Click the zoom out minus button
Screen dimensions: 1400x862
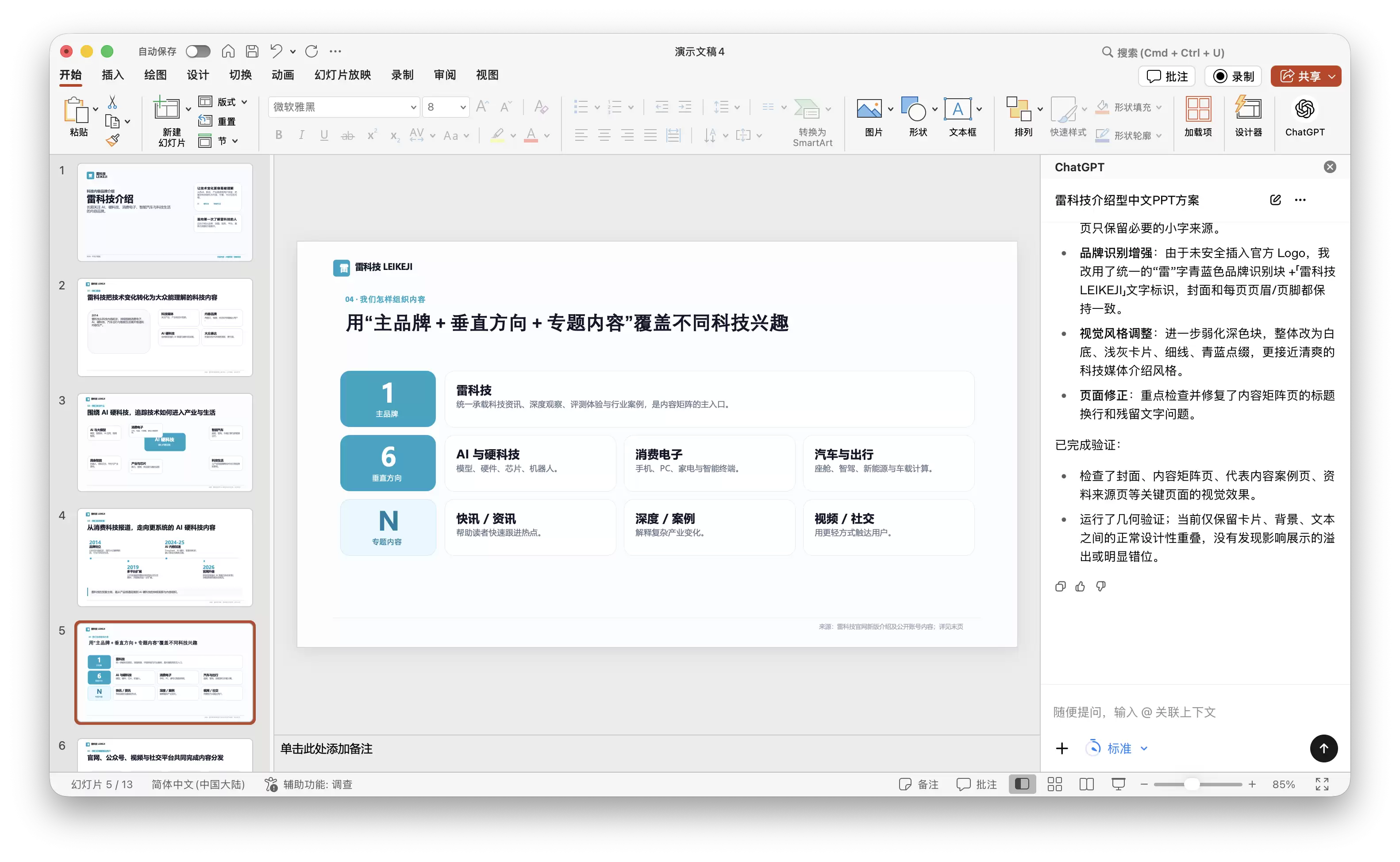click(1143, 784)
